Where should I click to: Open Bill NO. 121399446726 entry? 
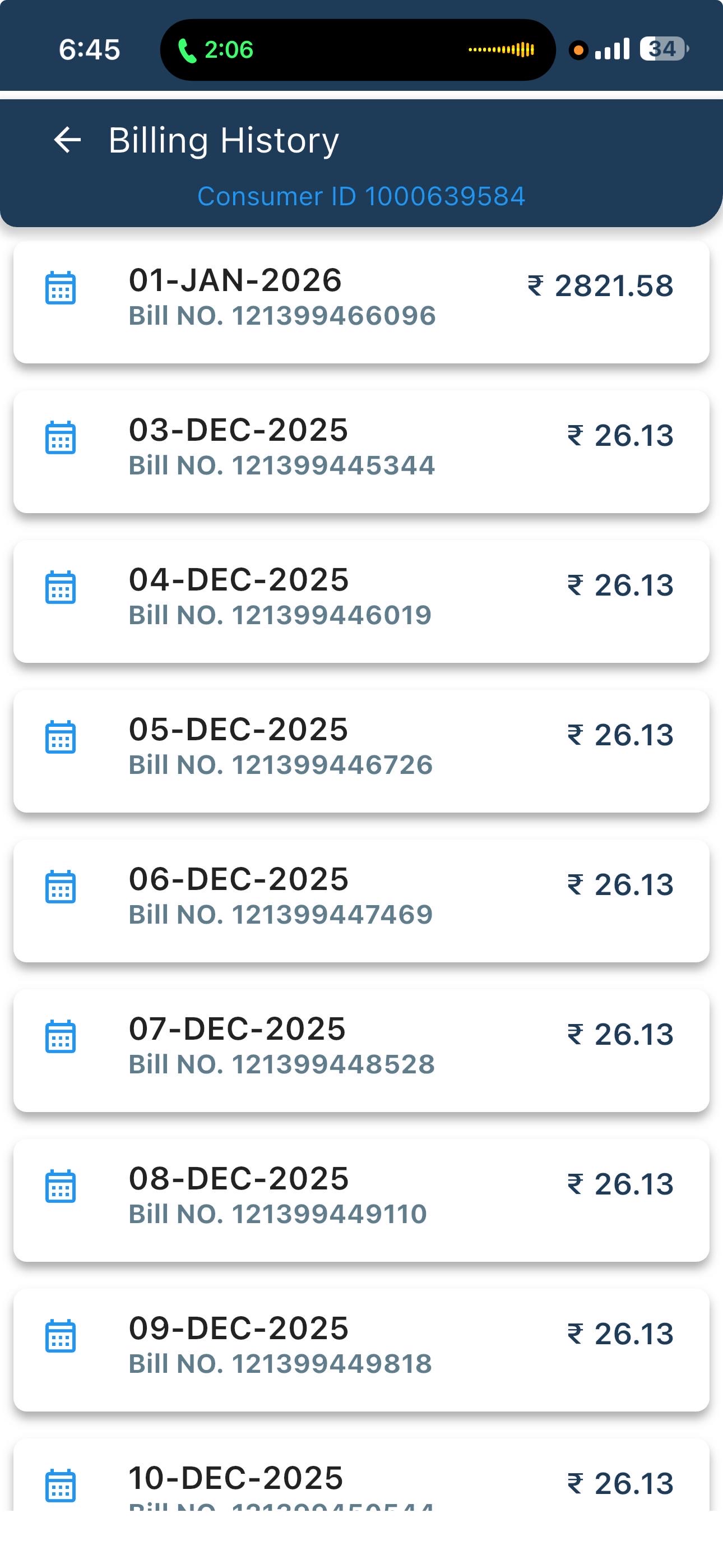click(x=281, y=765)
